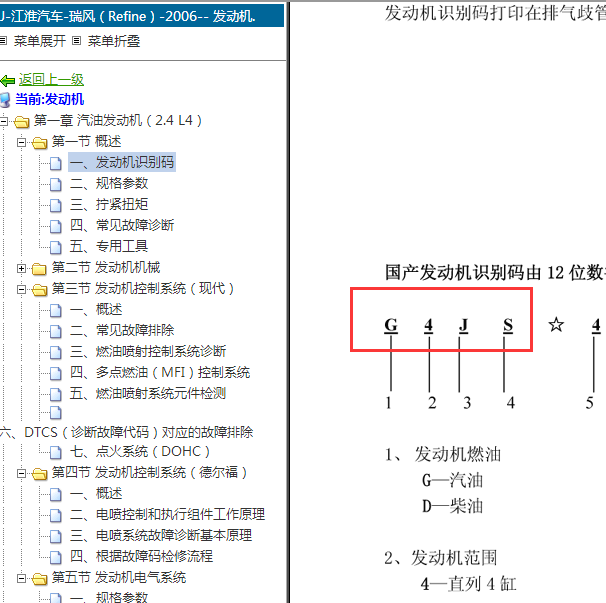Click the folder icon of 第四节 发动机控制系统（德尔福）
Viewport: 606px width, 603px height.
(x=39, y=473)
